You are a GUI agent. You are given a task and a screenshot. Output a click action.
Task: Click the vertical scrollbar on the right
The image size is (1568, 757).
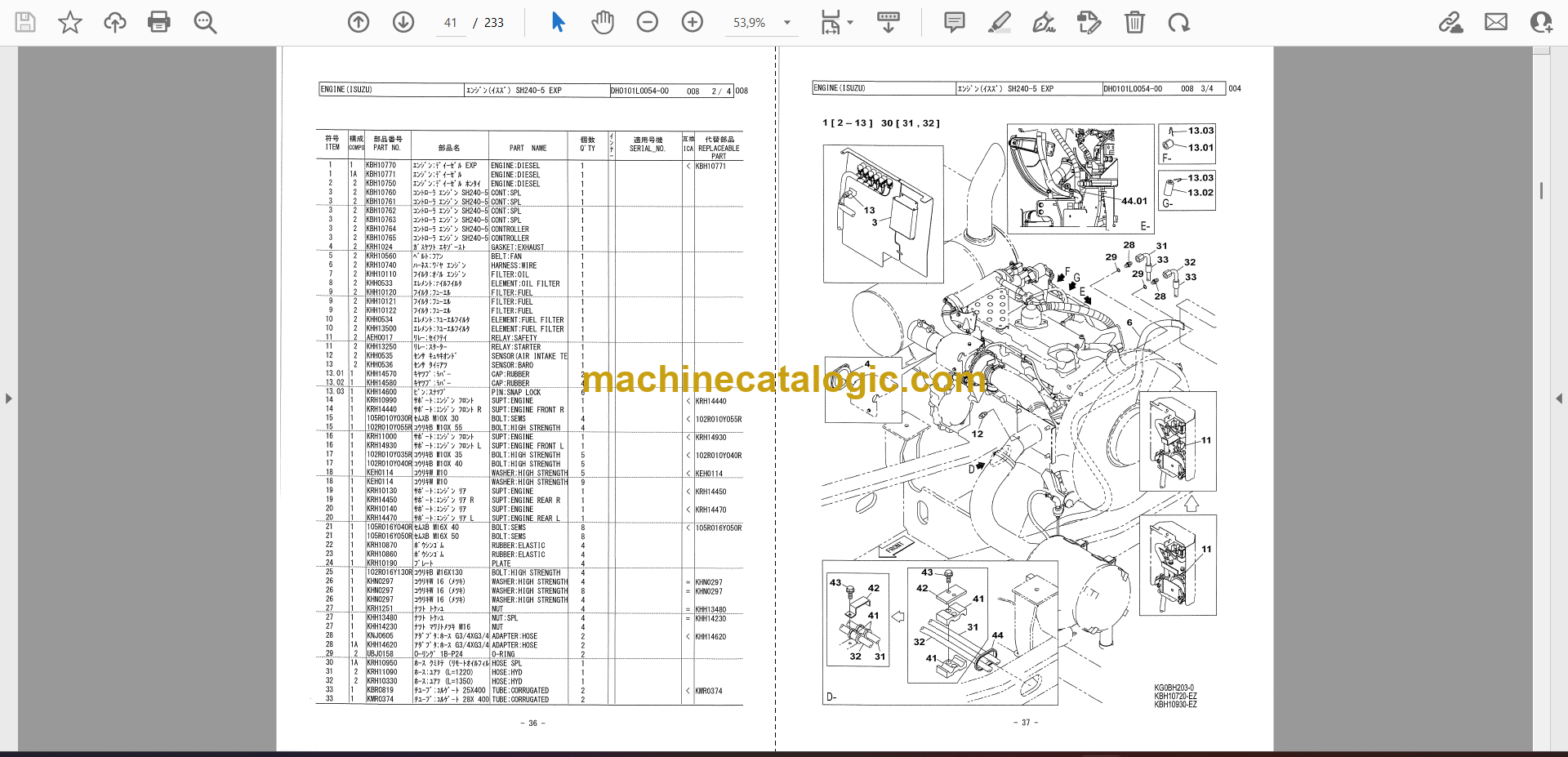coord(1541,190)
